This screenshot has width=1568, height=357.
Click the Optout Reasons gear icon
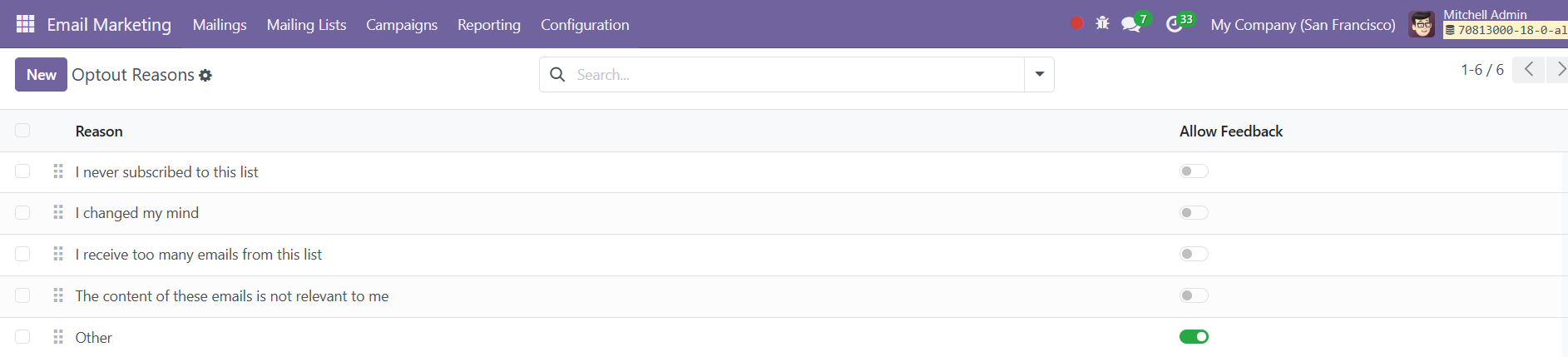pos(205,76)
